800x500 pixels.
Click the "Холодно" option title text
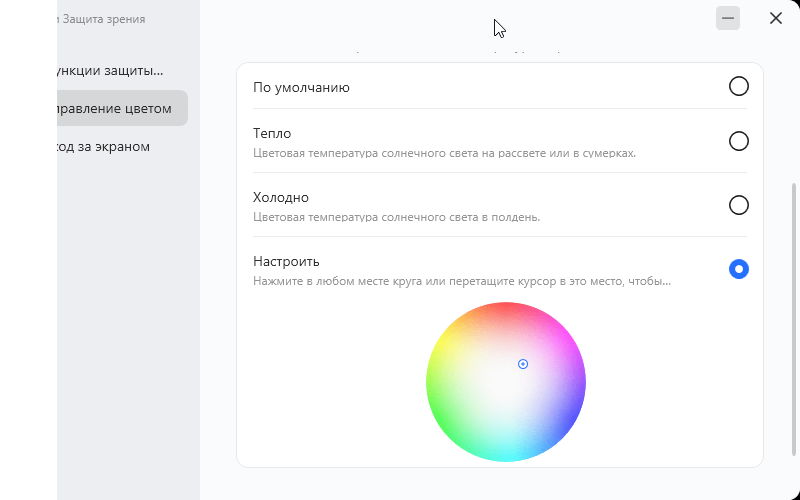tap(281, 197)
